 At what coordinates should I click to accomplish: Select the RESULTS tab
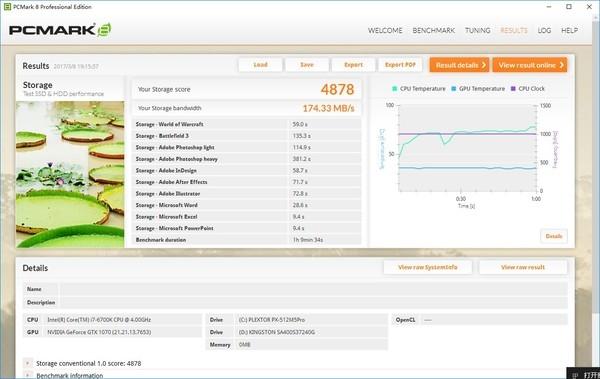(x=514, y=30)
